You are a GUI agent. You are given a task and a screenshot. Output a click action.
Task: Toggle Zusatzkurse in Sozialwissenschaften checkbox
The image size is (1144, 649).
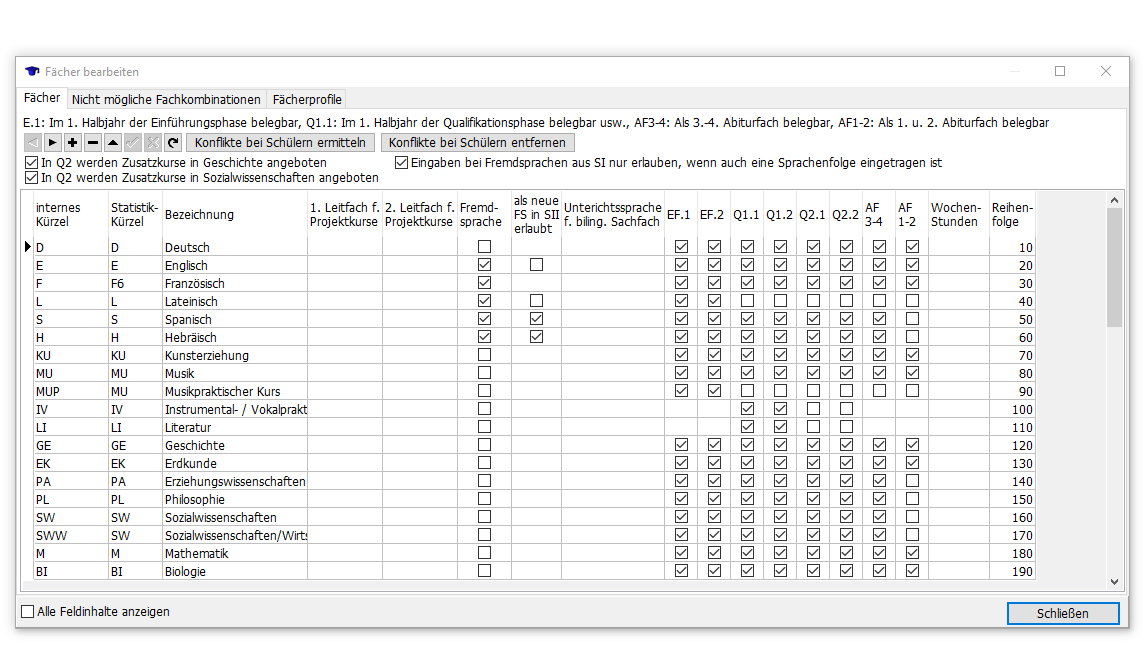[x=31, y=177]
